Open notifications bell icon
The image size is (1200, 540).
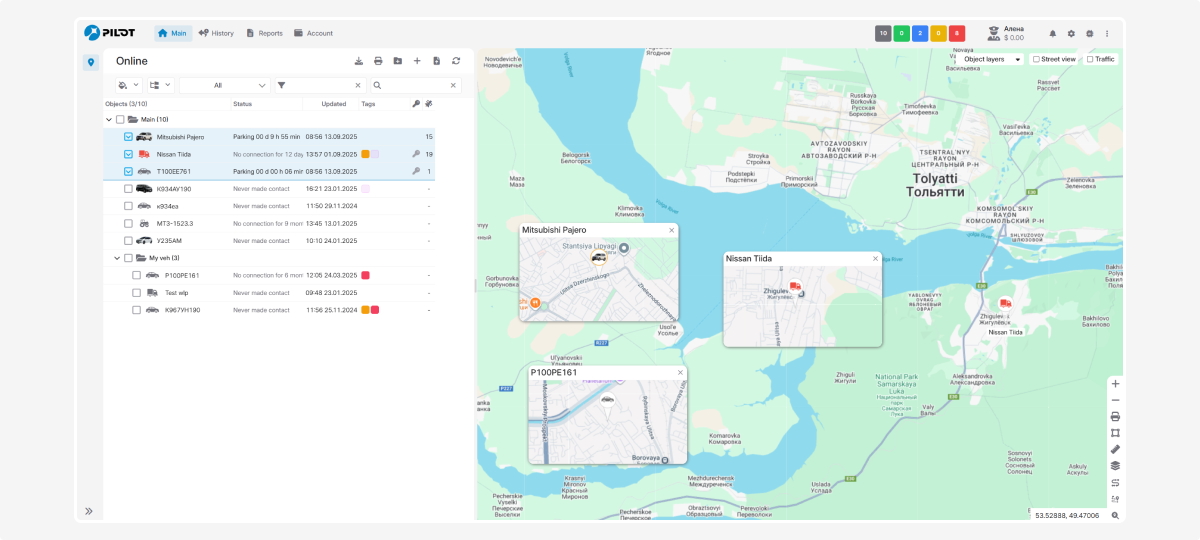[1052, 33]
